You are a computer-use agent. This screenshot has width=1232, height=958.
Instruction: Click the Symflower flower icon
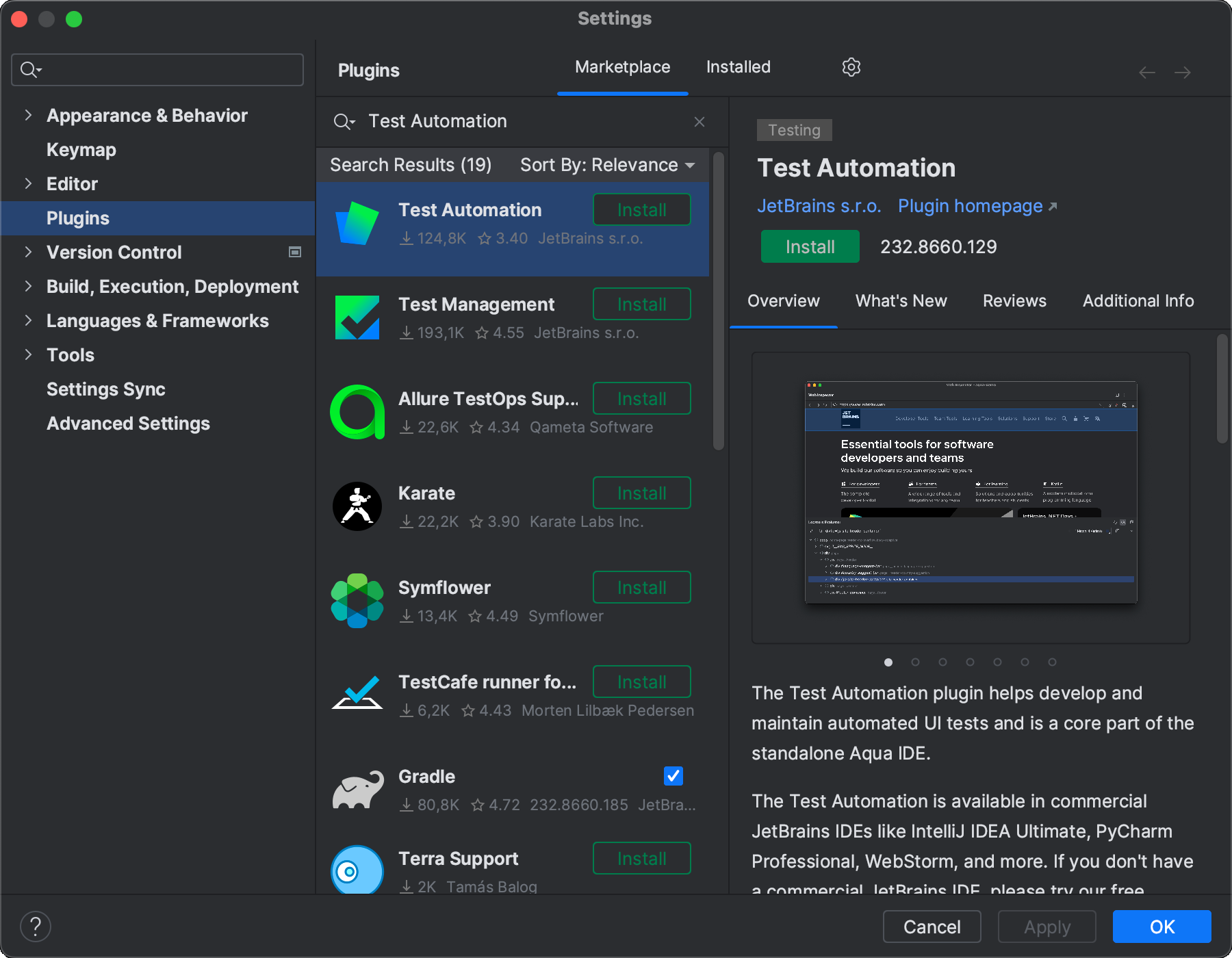pyautogui.click(x=357, y=600)
